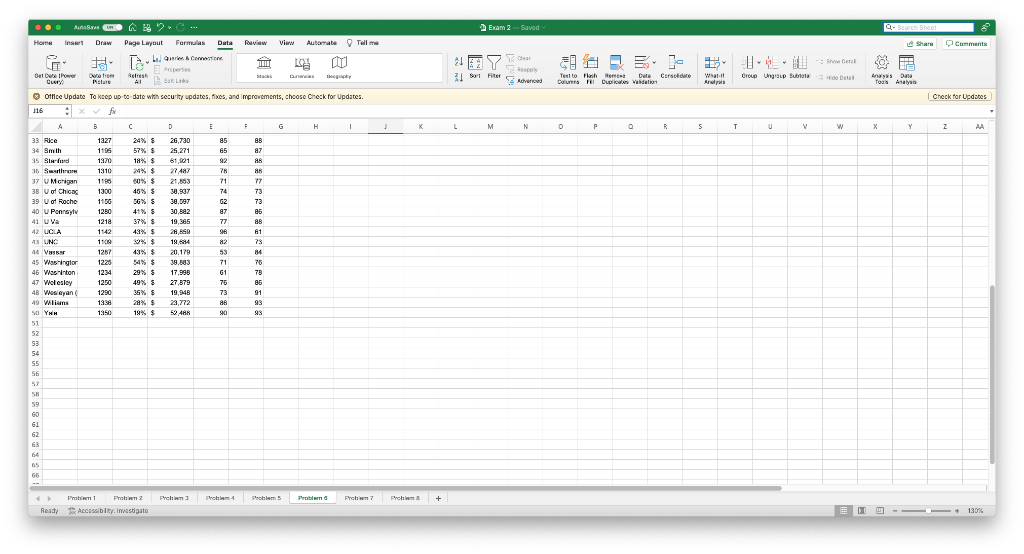The image size is (1024, 554).
Task: Choose Data from Picture
Action: click(x=101, y=69)
